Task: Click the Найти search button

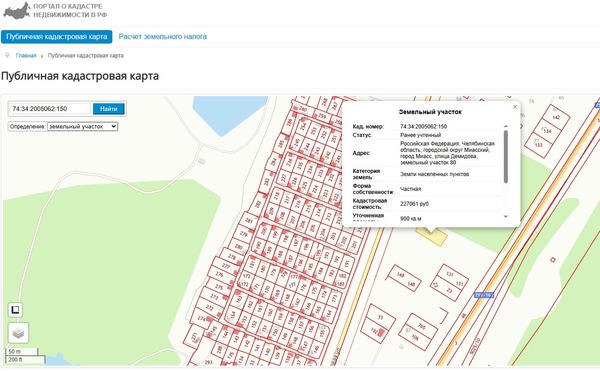Action: click(109, 109)
